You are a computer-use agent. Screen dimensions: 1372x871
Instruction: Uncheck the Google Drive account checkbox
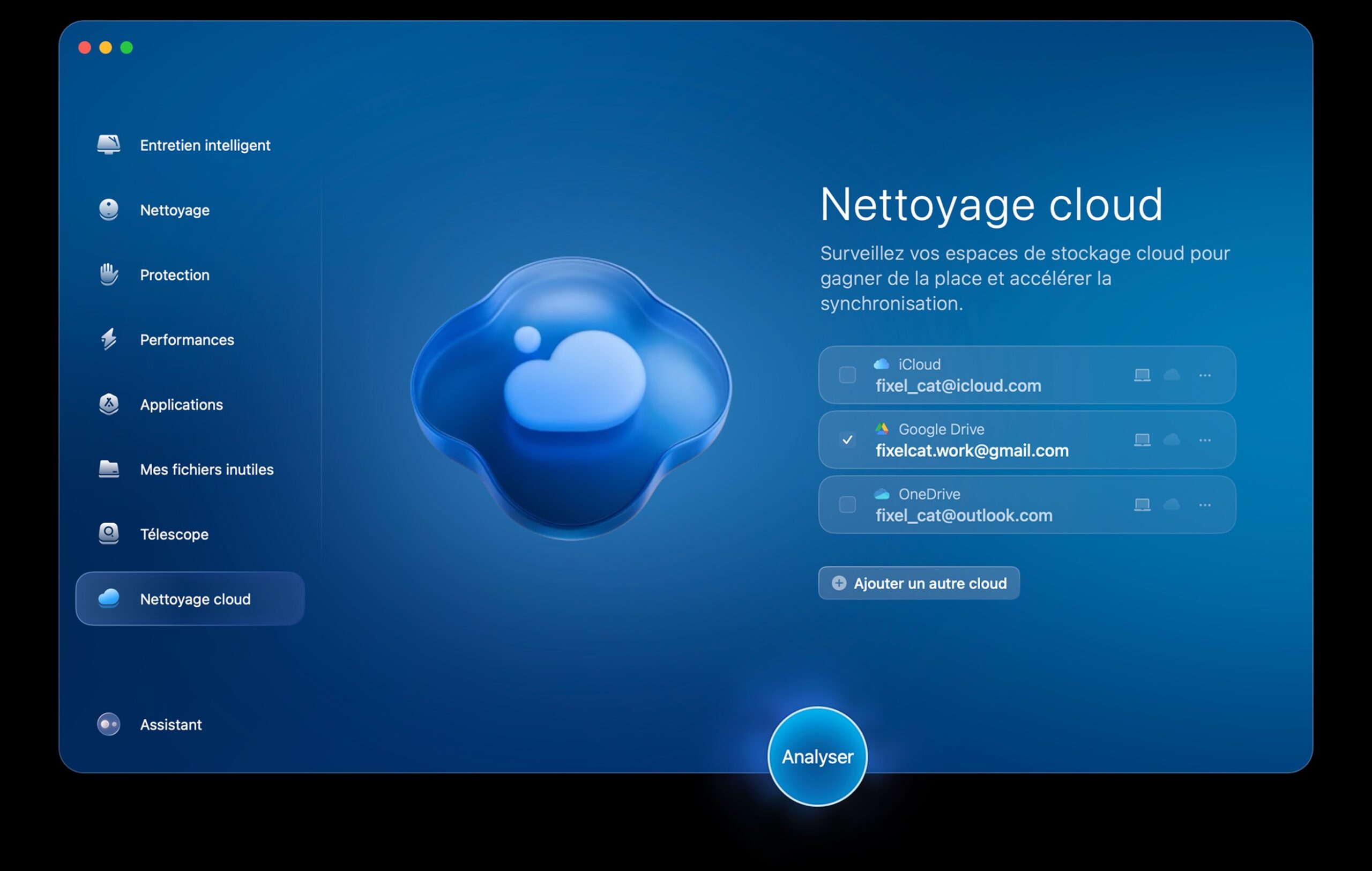pyautogui.click(x=847, y=440)
